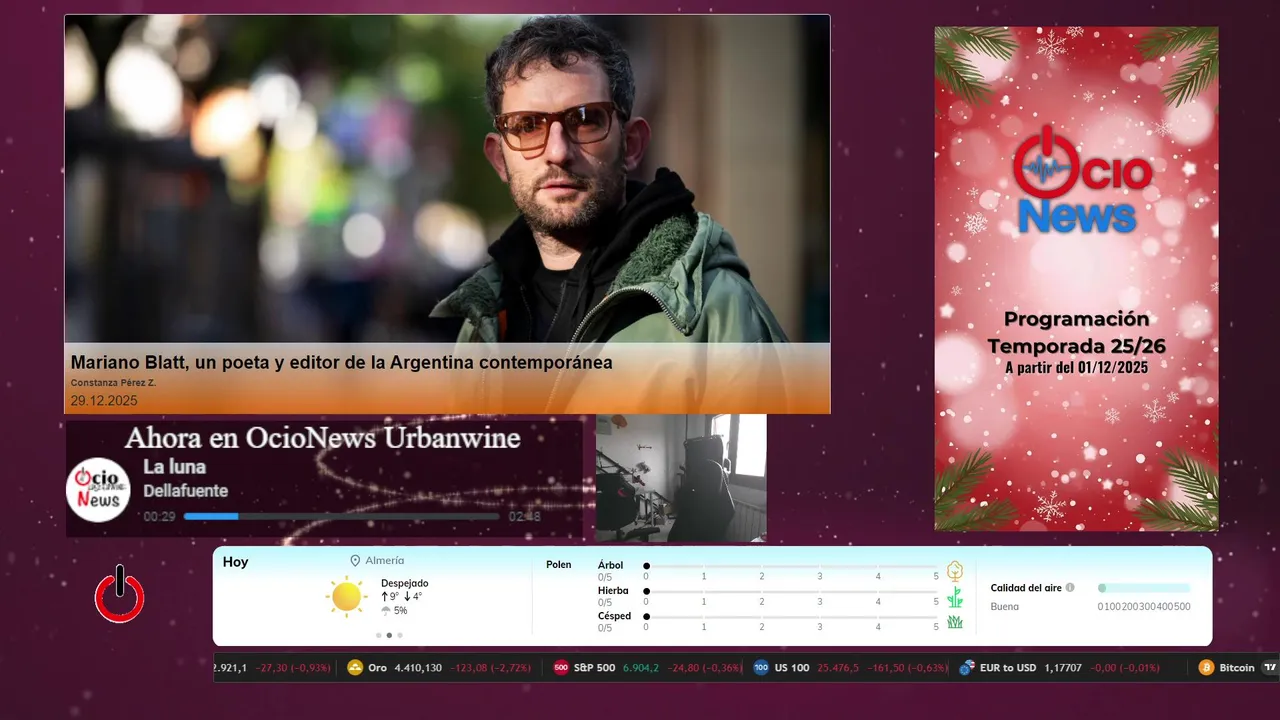Viewport: 1280px width, 720px height.
Task: Click the total duration 02:48
Action: coord(524,517)
